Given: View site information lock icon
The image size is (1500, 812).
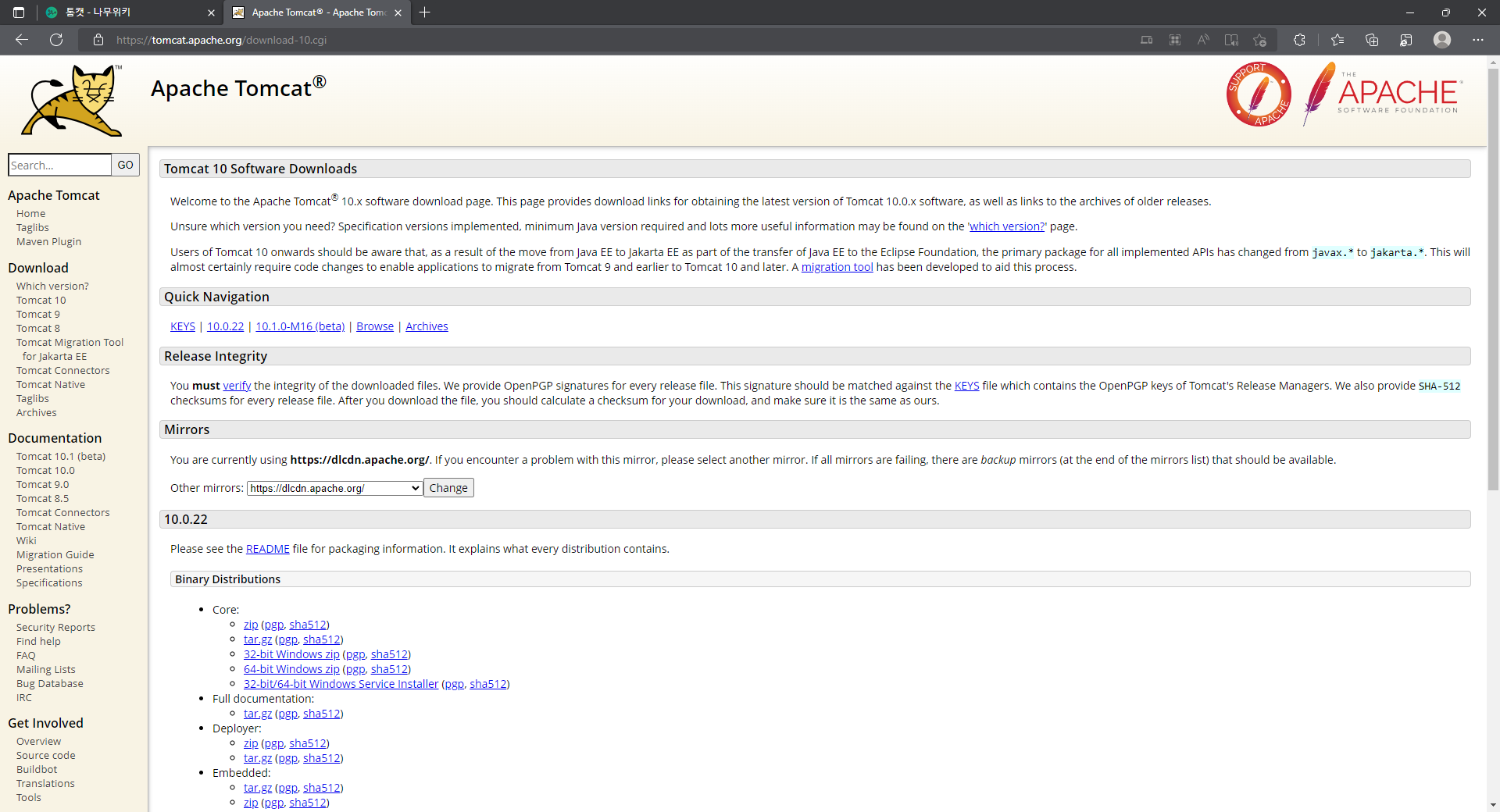Looking at the screenshot, I should pyautogui.click(x=98, y=40).
